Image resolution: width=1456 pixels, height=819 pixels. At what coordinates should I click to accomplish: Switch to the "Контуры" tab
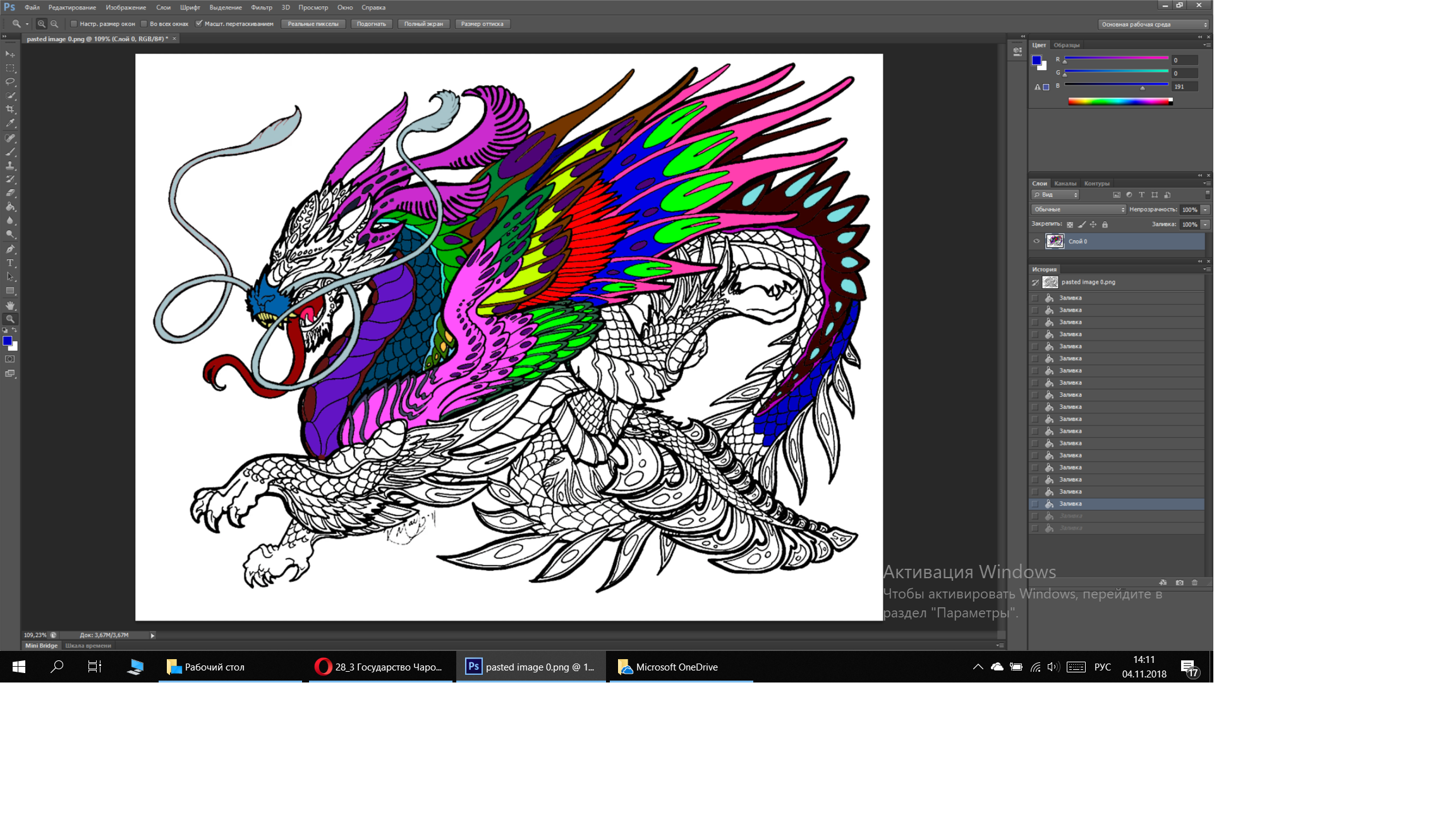pyautogui.click(x=1097, y=184)
